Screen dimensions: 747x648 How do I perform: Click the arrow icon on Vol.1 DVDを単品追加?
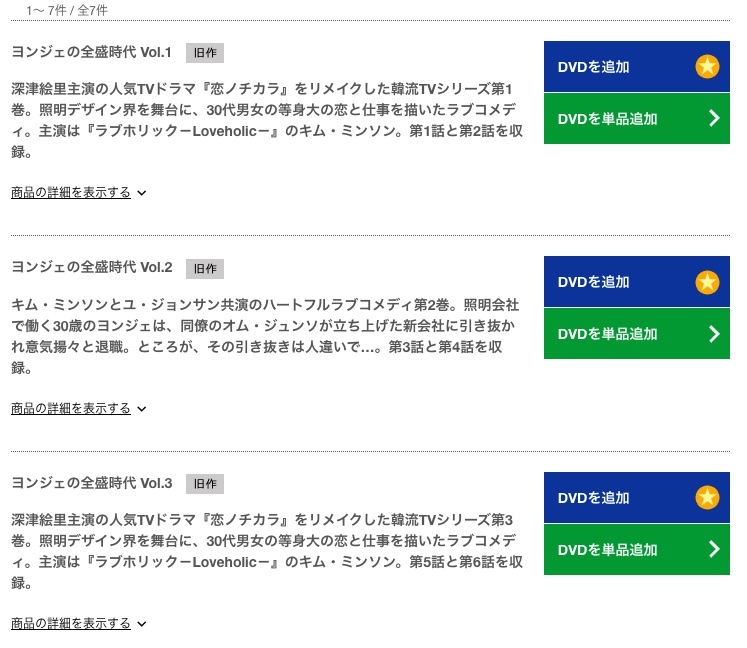click(714, 118)
